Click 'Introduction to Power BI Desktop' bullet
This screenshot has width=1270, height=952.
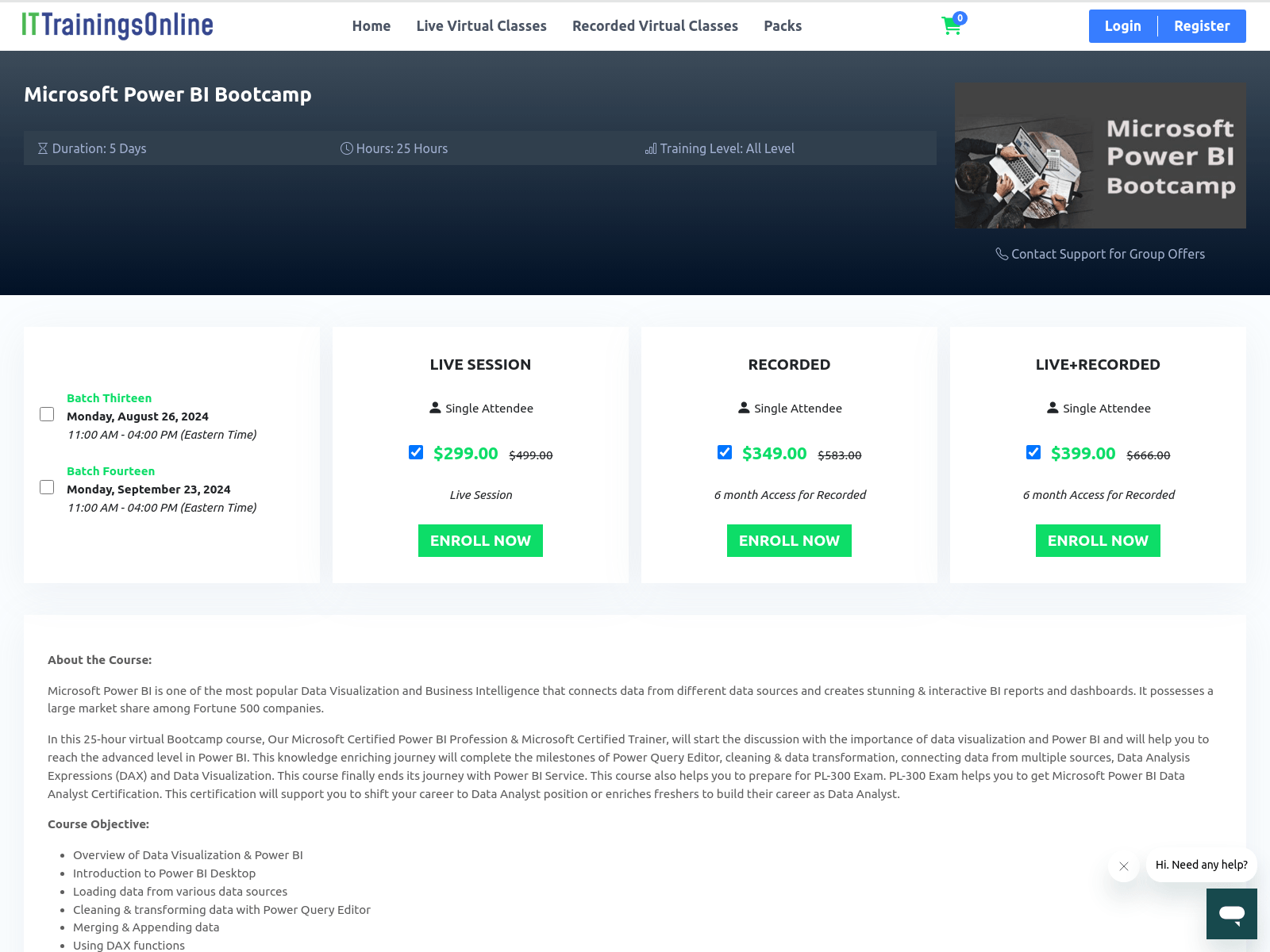click(164, 873)
